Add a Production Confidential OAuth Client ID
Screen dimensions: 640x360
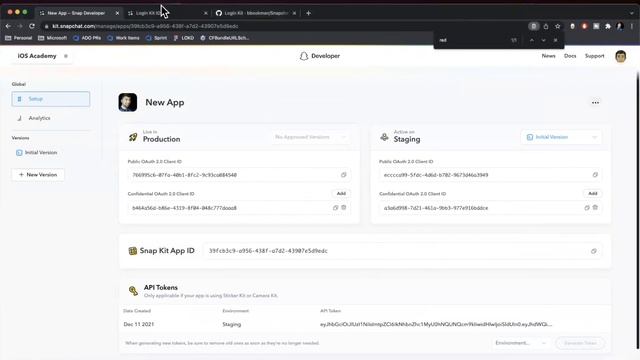[x=341, y=193]
